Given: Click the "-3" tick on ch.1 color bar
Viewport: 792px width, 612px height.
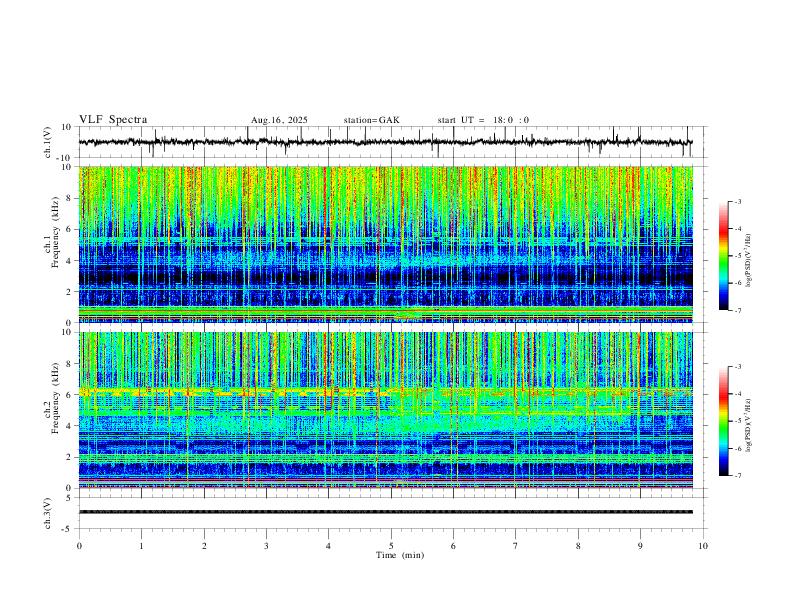Looking at the screenshot, I should pos(738,201).
